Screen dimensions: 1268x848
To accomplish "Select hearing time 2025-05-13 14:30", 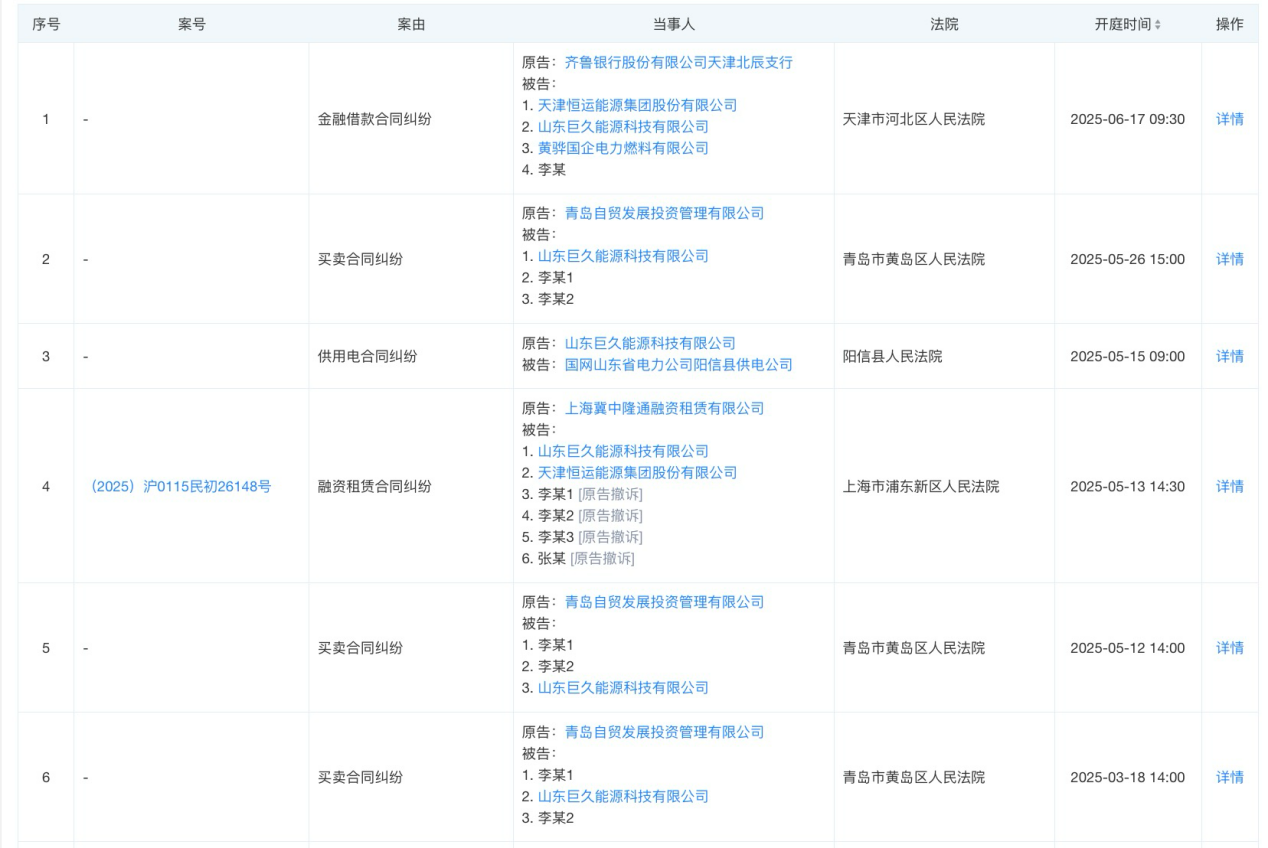I will pos(1127,486).
